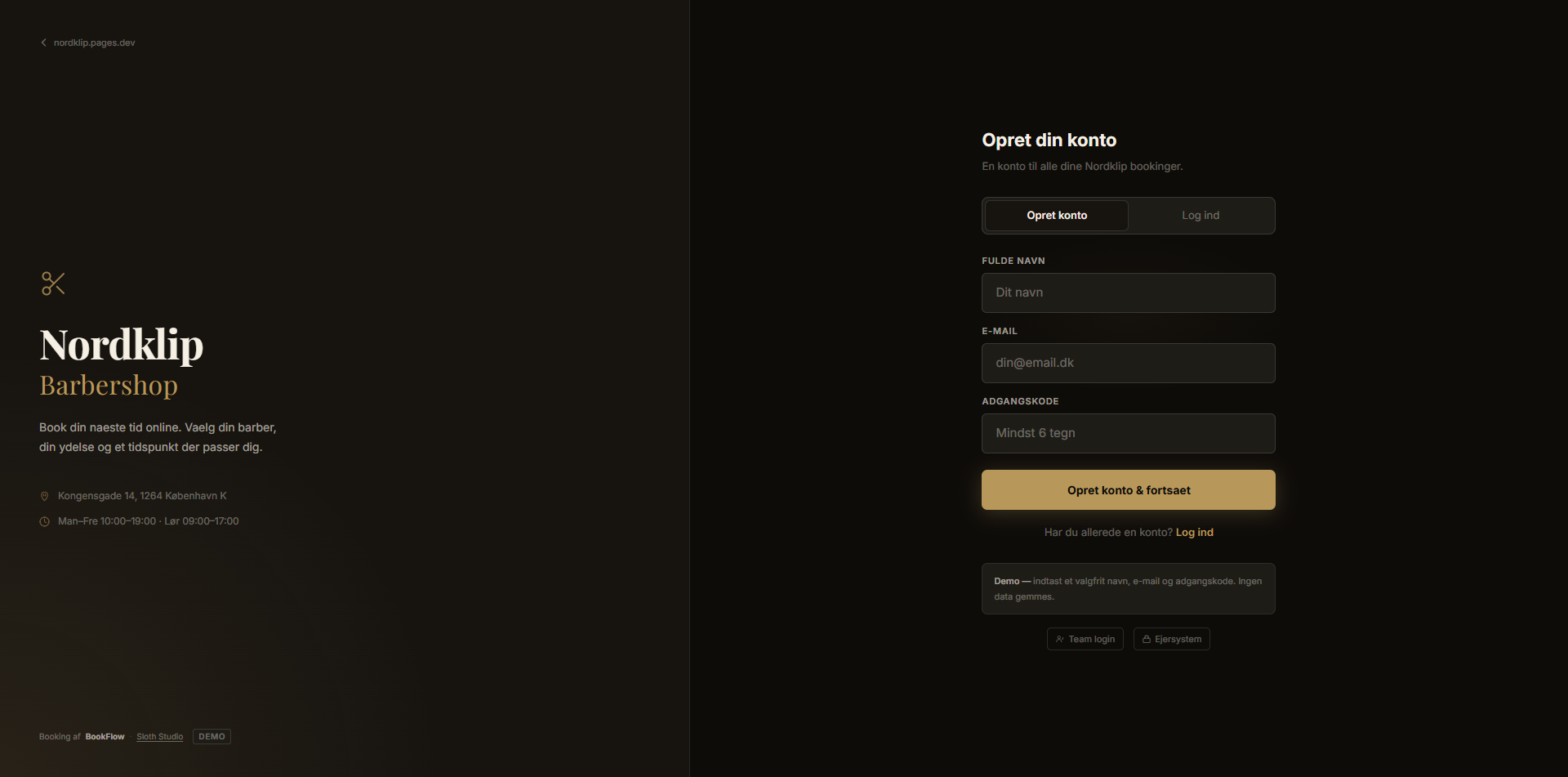Click into the E-mail input field
Screen dimensions: 1568x777
(1128, 363)
